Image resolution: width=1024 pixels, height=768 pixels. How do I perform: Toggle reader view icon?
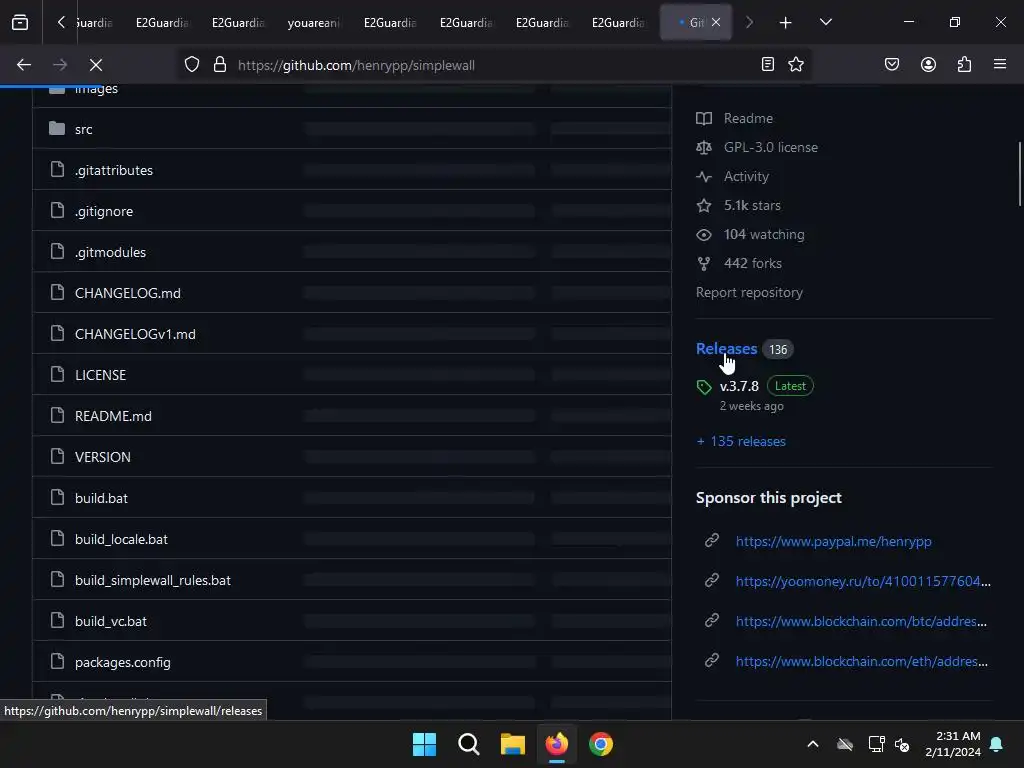768,65
